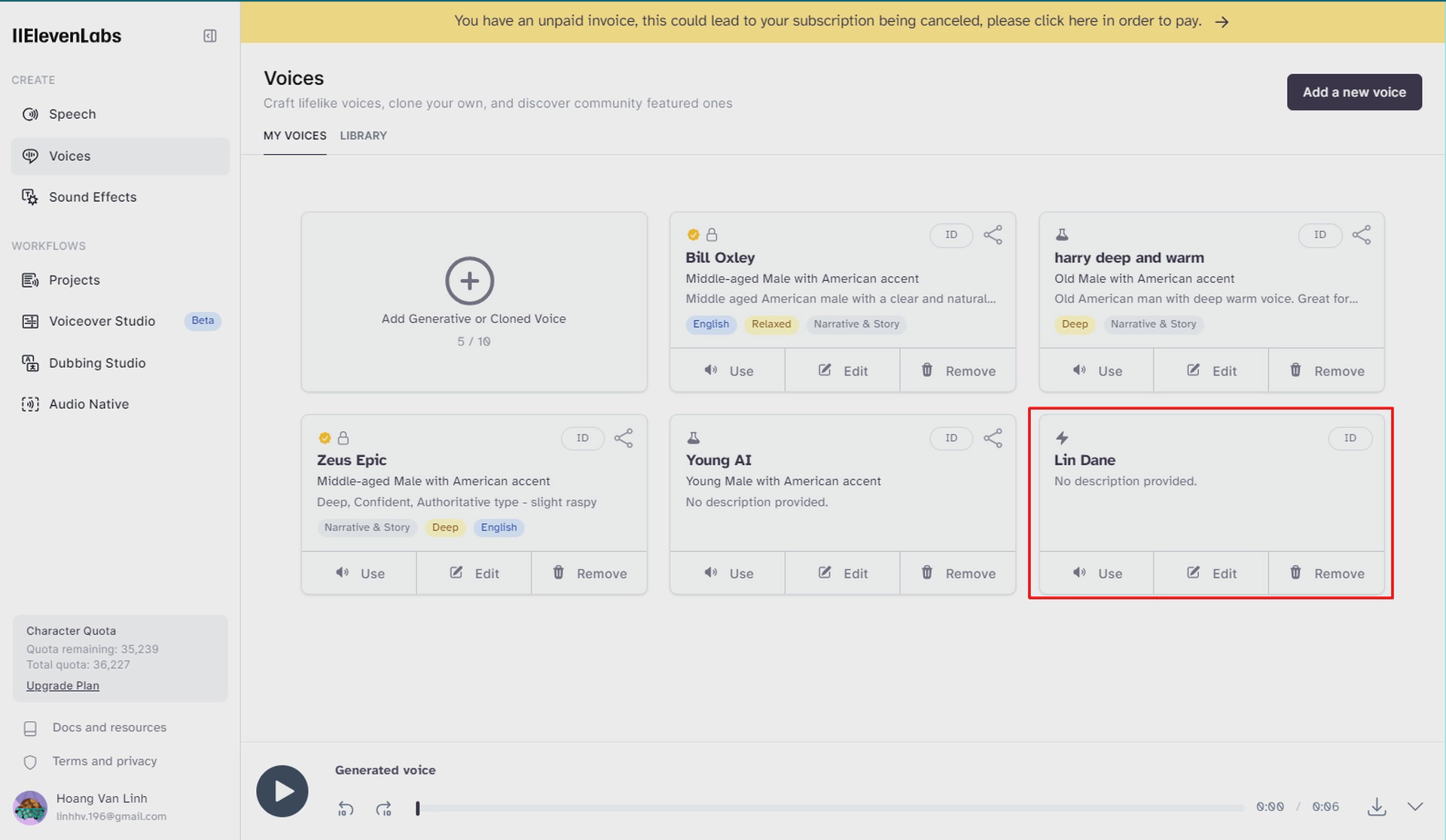Select the MY VOICES tab
This screenshot has width=1446, height=840.
tap(294, 135)
